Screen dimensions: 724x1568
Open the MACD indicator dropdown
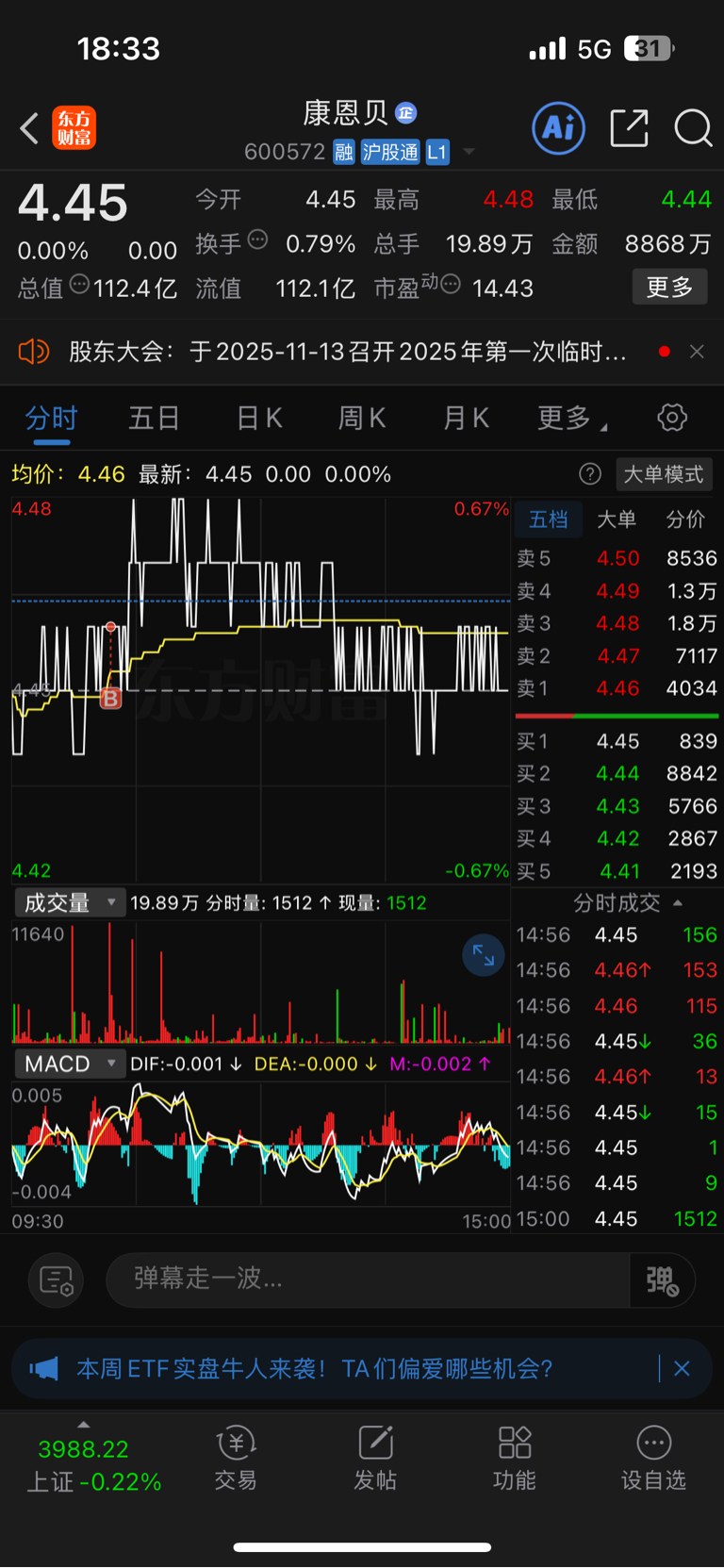(x=69, y=1064)
